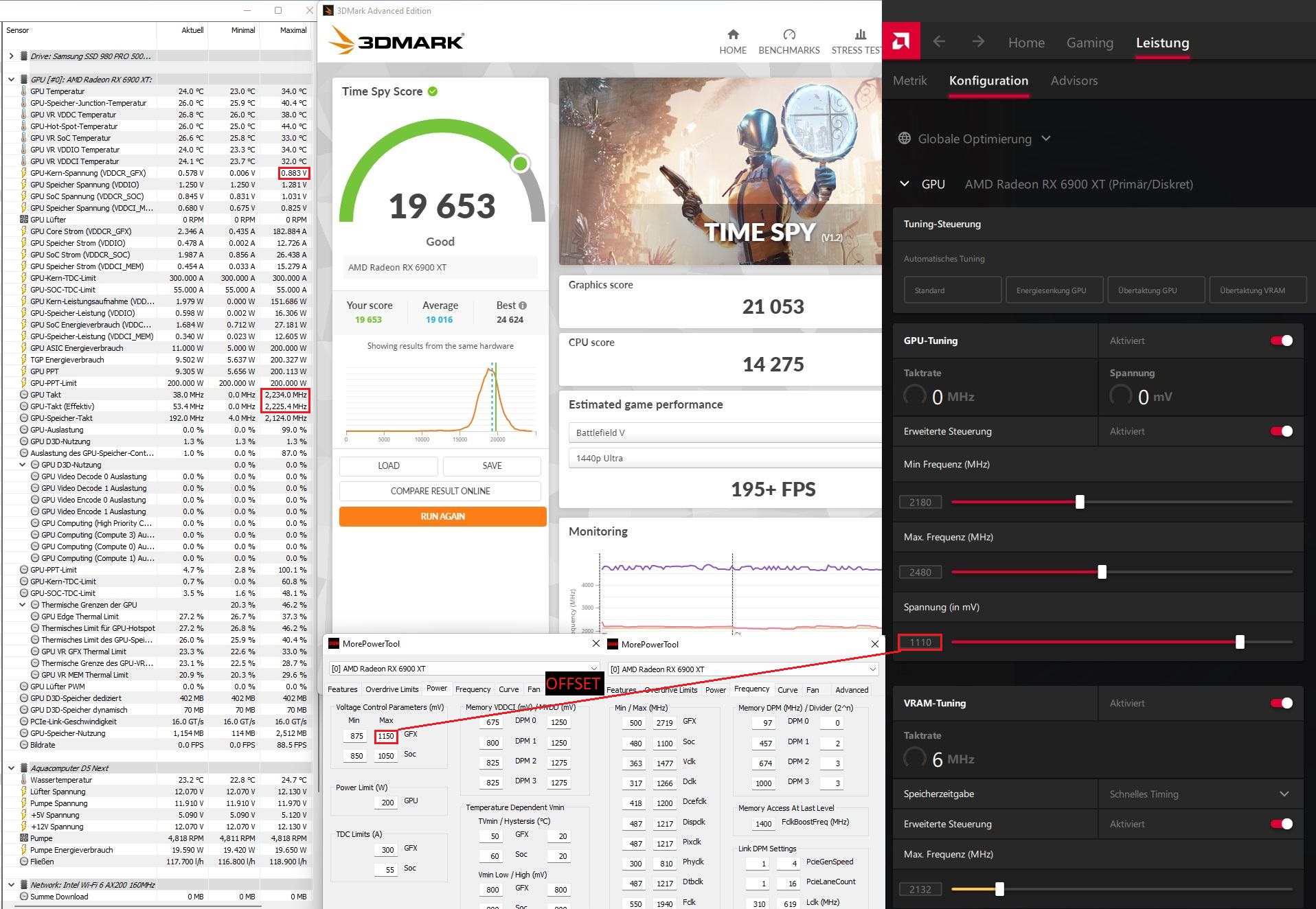1316x909 pixels.
Task: Click the SAVE button
Action: 492,465
